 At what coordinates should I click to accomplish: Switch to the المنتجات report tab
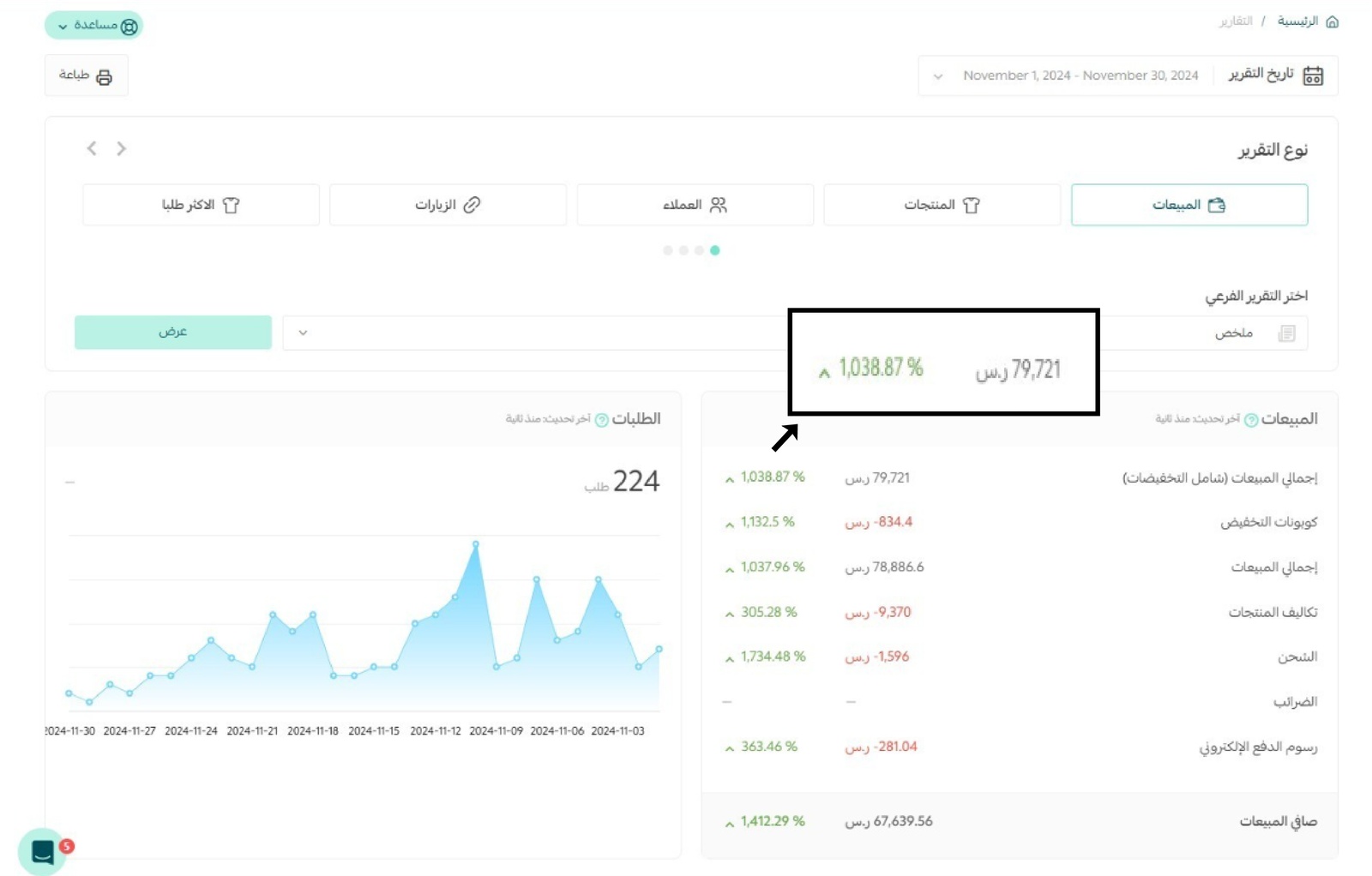click(942, 205)
